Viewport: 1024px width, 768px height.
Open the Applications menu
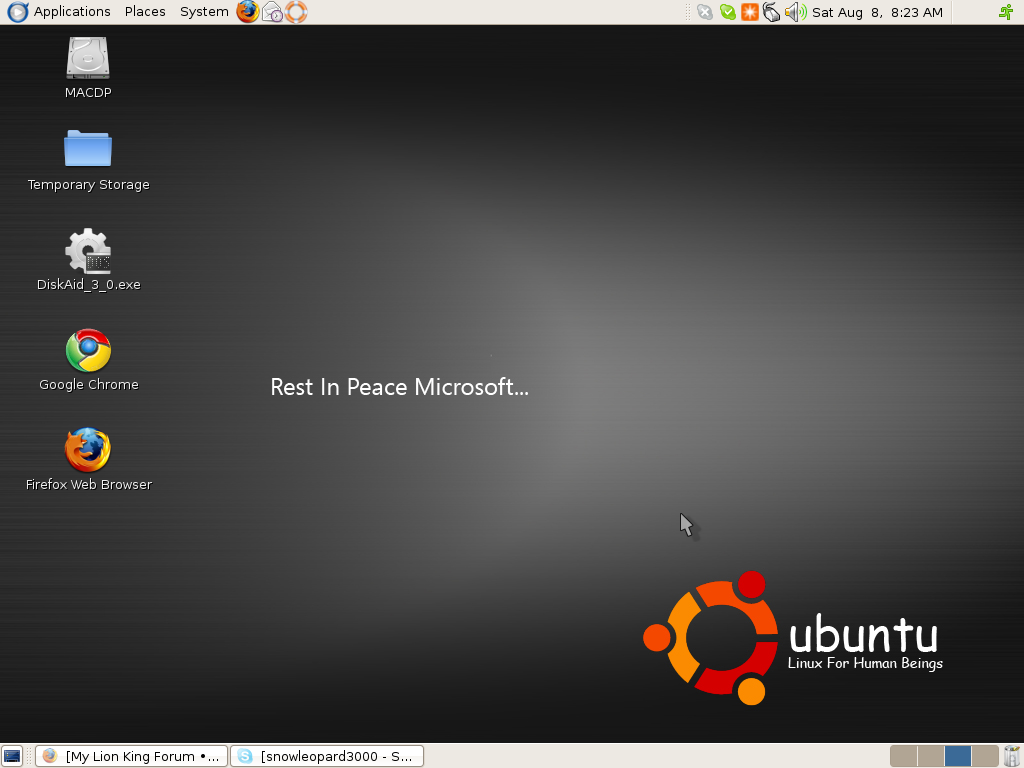click(60, 12)
